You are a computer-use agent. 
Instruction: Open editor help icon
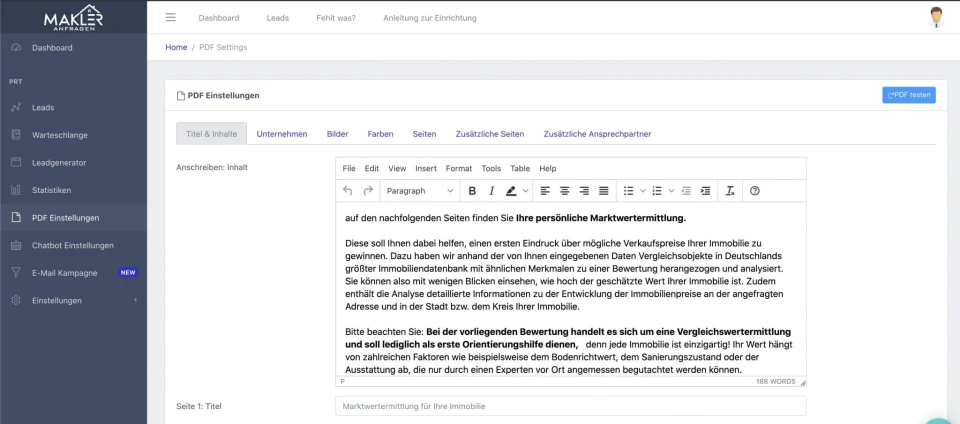click(x=755, y=191)
